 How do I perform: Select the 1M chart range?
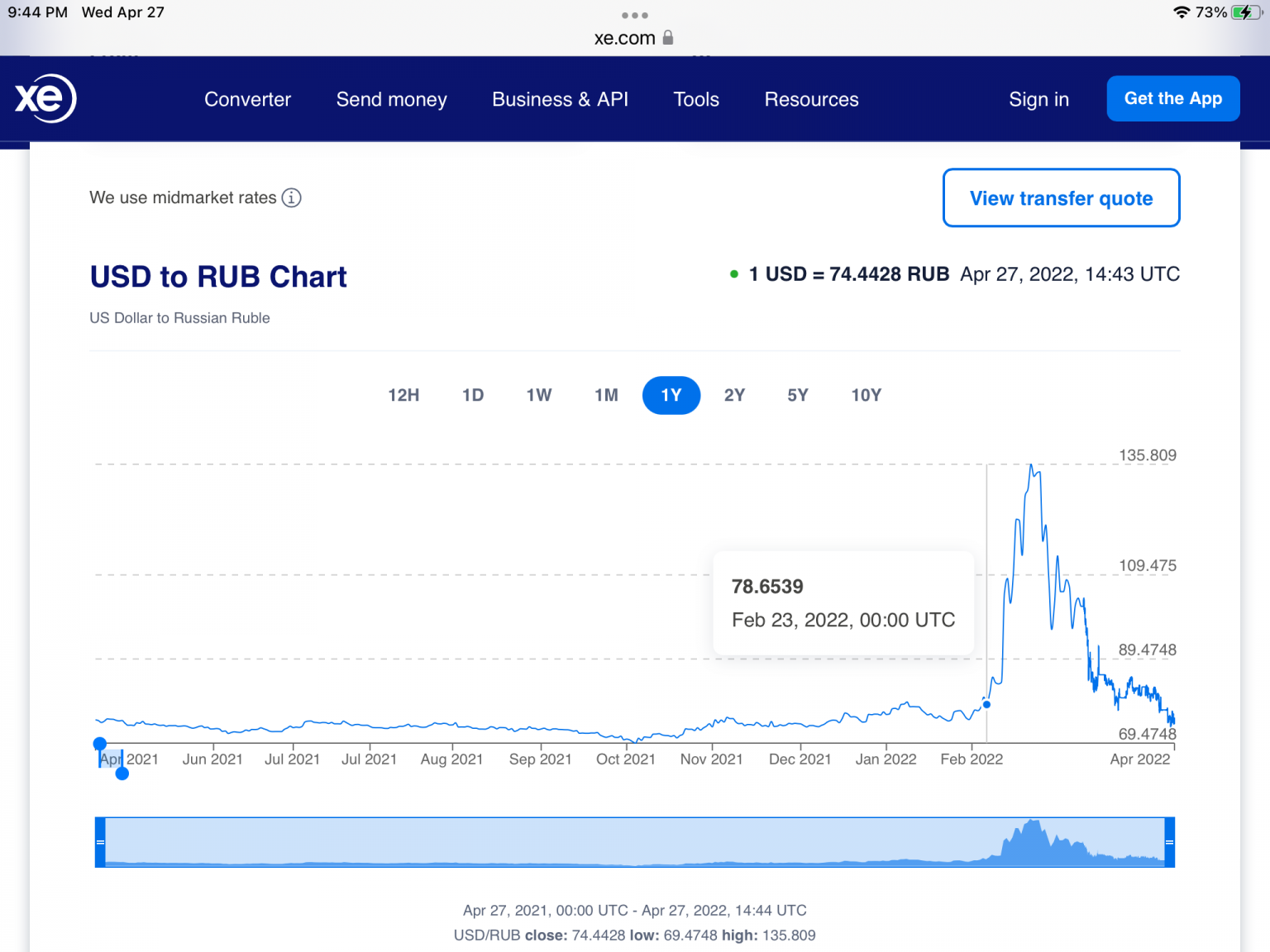click(607, 395)
